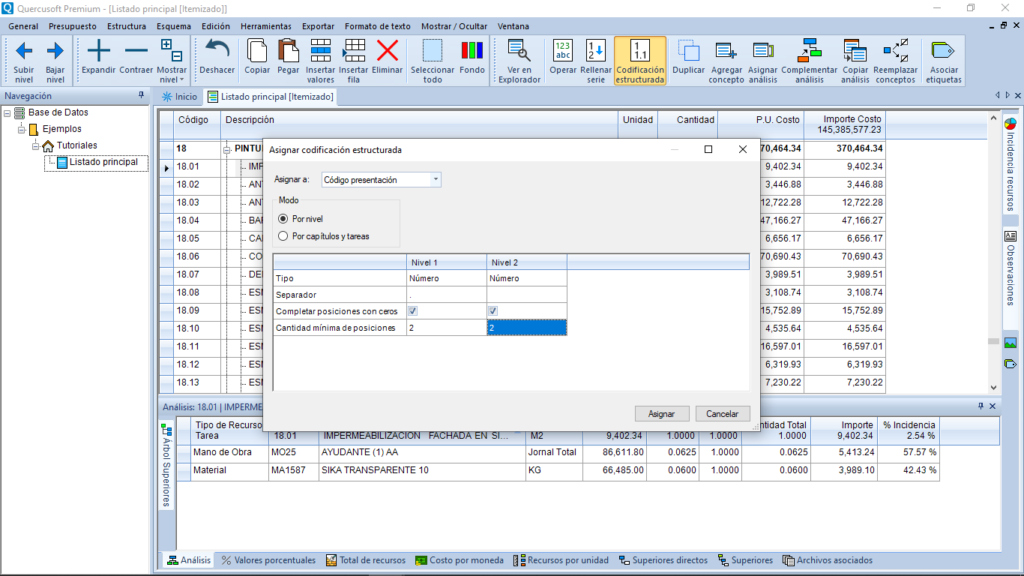Open Superiores directos bottom tab

pyautogui.click(x=663, y=560)
